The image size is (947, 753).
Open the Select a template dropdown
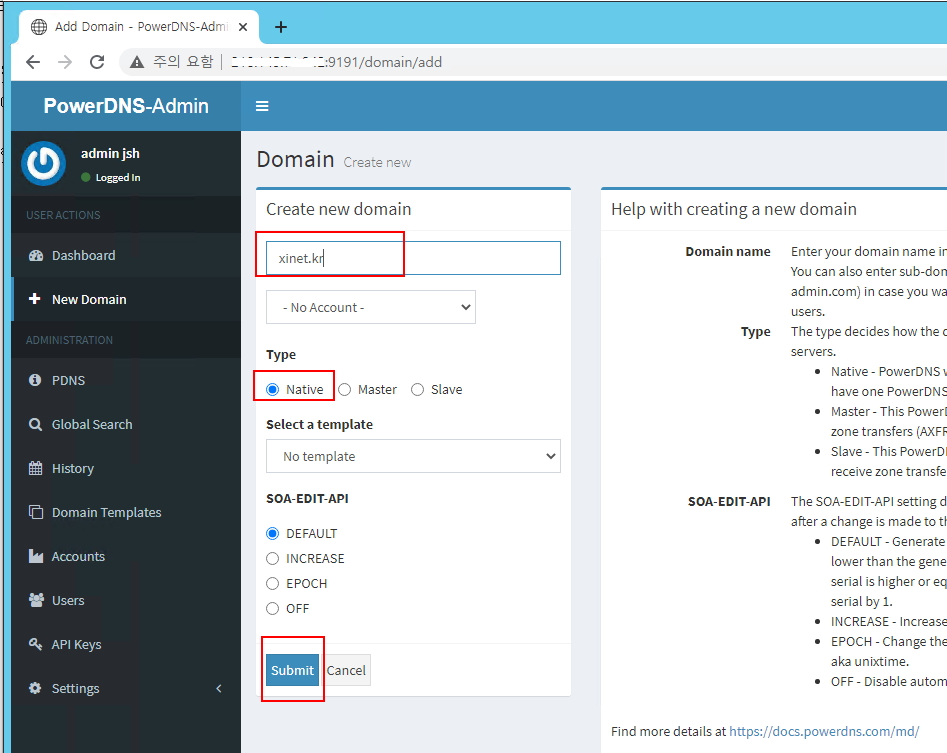(x=413, y=457)
